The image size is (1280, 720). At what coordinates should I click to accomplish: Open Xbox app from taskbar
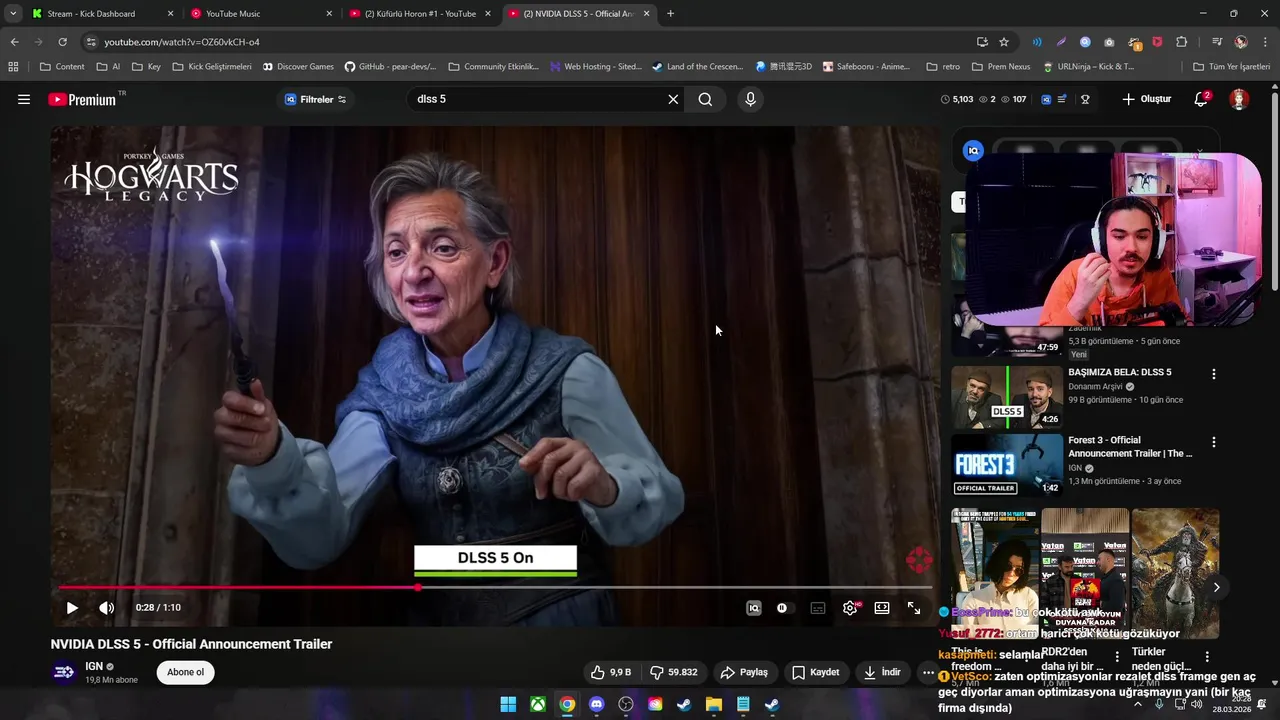[x=538, y=704]
